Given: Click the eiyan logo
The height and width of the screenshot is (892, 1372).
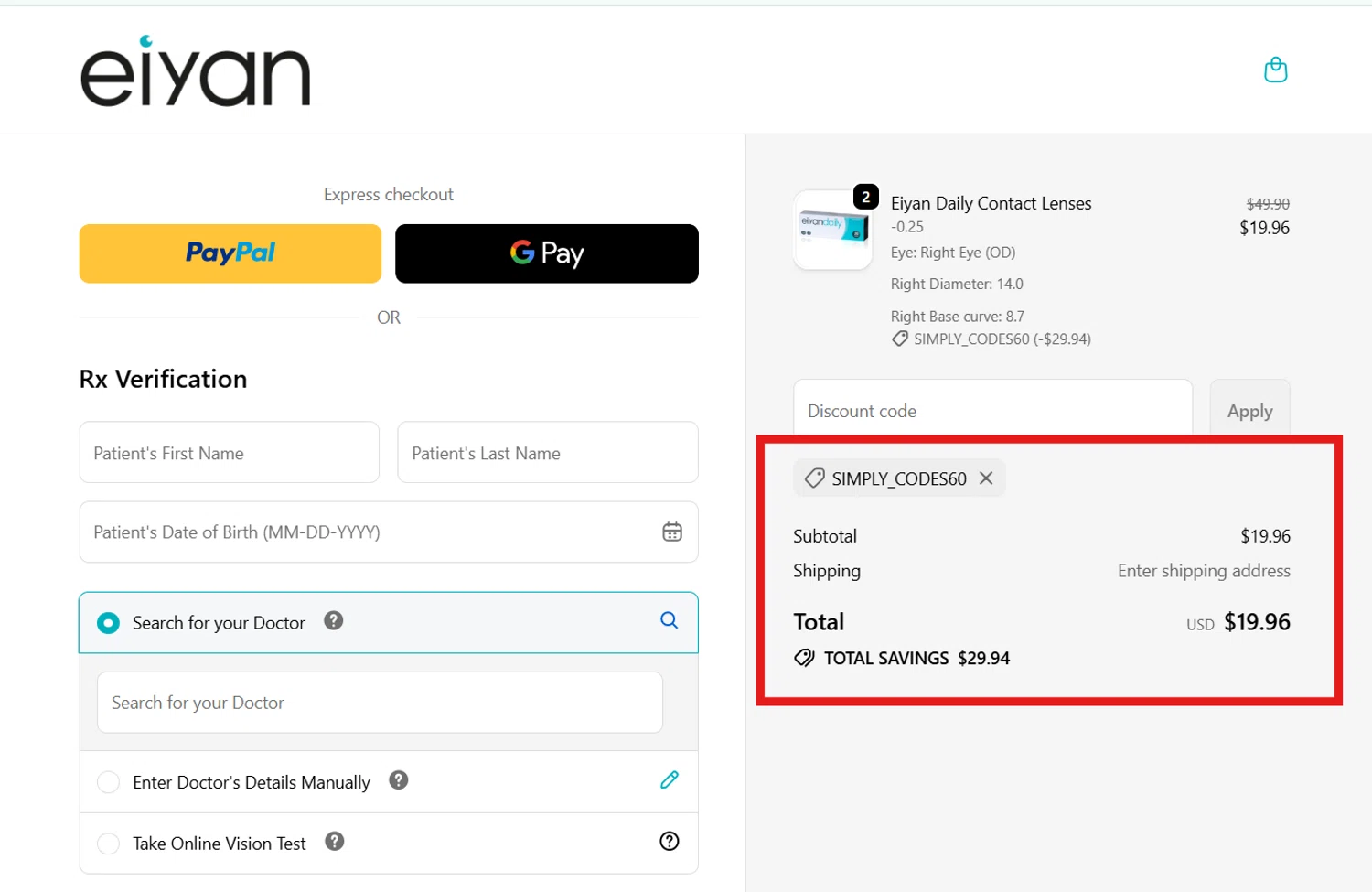Looking at the screenshot, I should 196,71.
